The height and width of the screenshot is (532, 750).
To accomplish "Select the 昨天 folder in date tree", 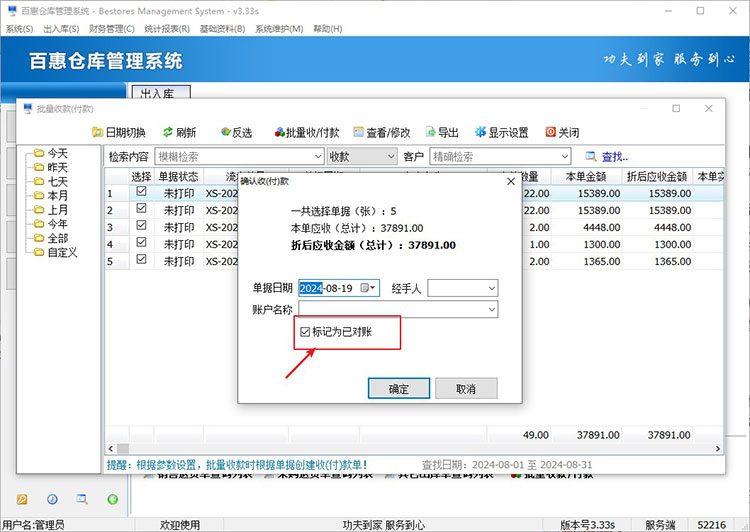I will [x=51, y=167].
